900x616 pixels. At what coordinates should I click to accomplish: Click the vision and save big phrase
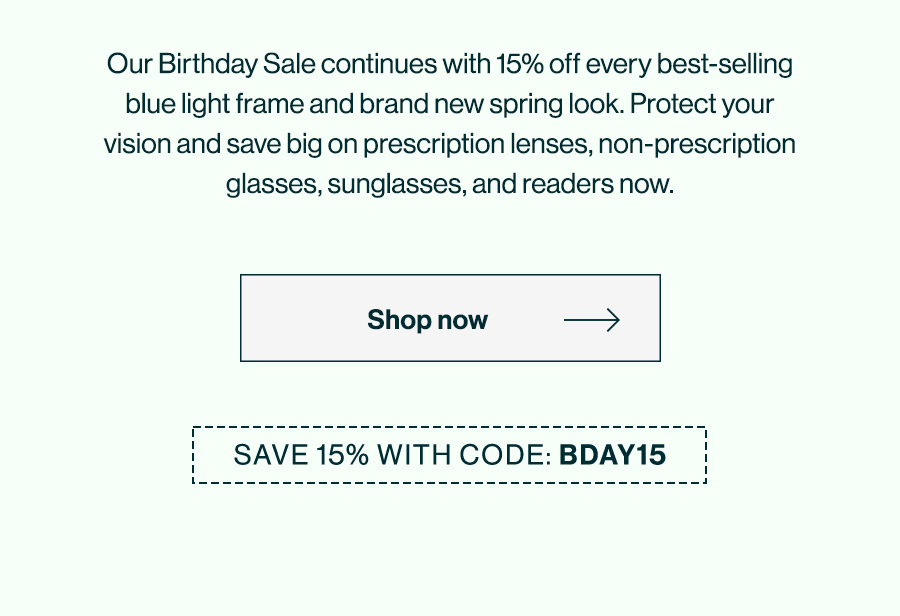click(x=213, y=144)
